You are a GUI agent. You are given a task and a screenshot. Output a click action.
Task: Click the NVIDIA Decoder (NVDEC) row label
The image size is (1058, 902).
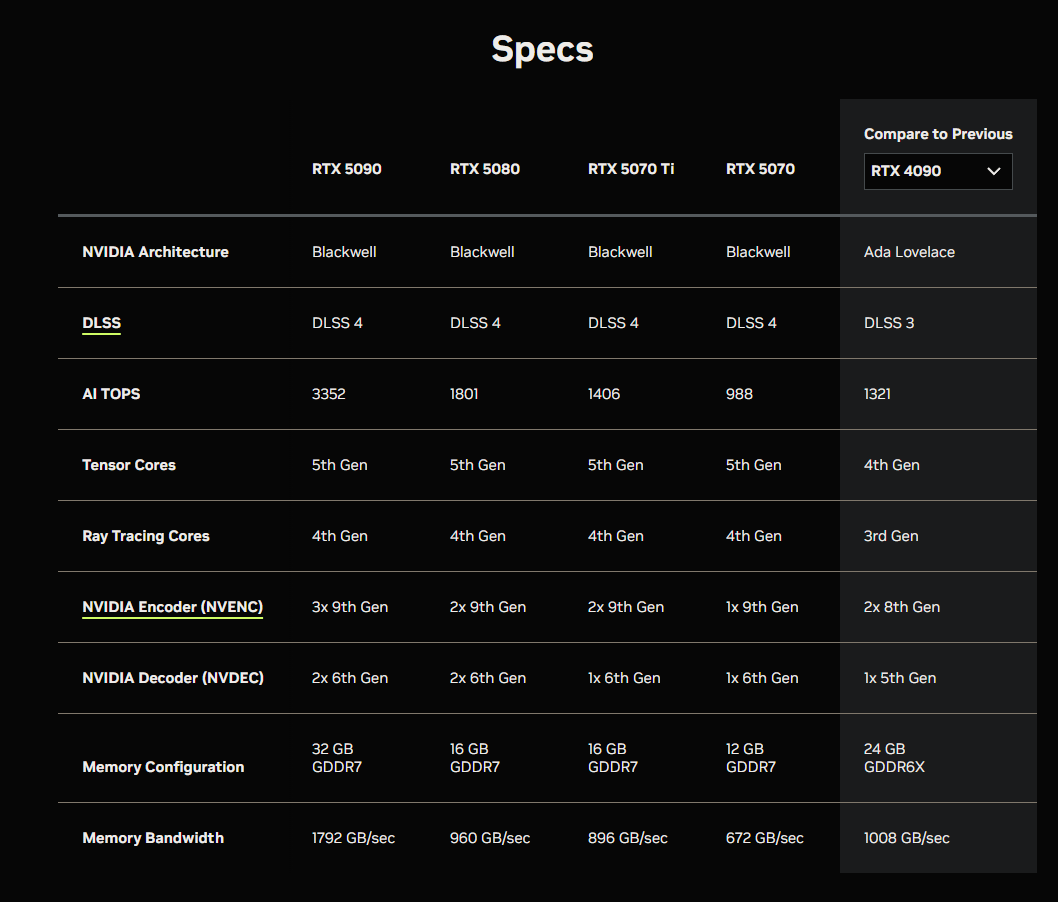(173, 678)
